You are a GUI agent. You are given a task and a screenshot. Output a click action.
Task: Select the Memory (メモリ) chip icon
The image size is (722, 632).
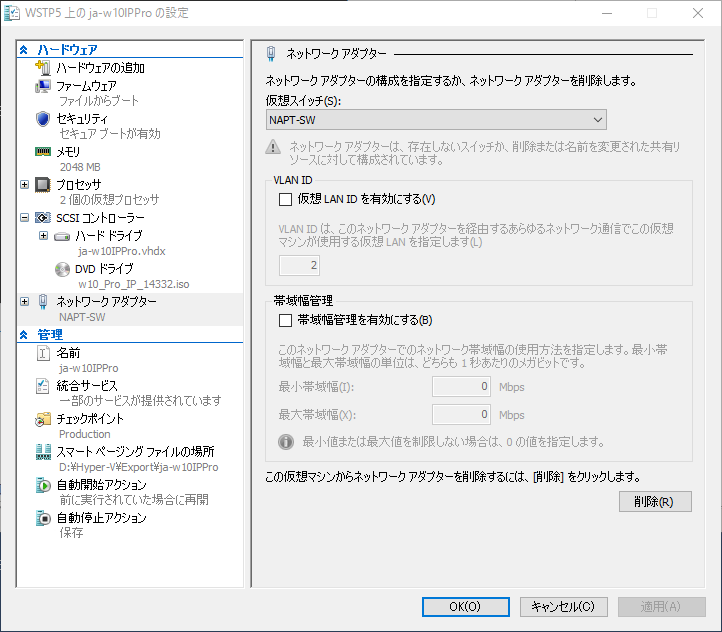pos(43,151)
